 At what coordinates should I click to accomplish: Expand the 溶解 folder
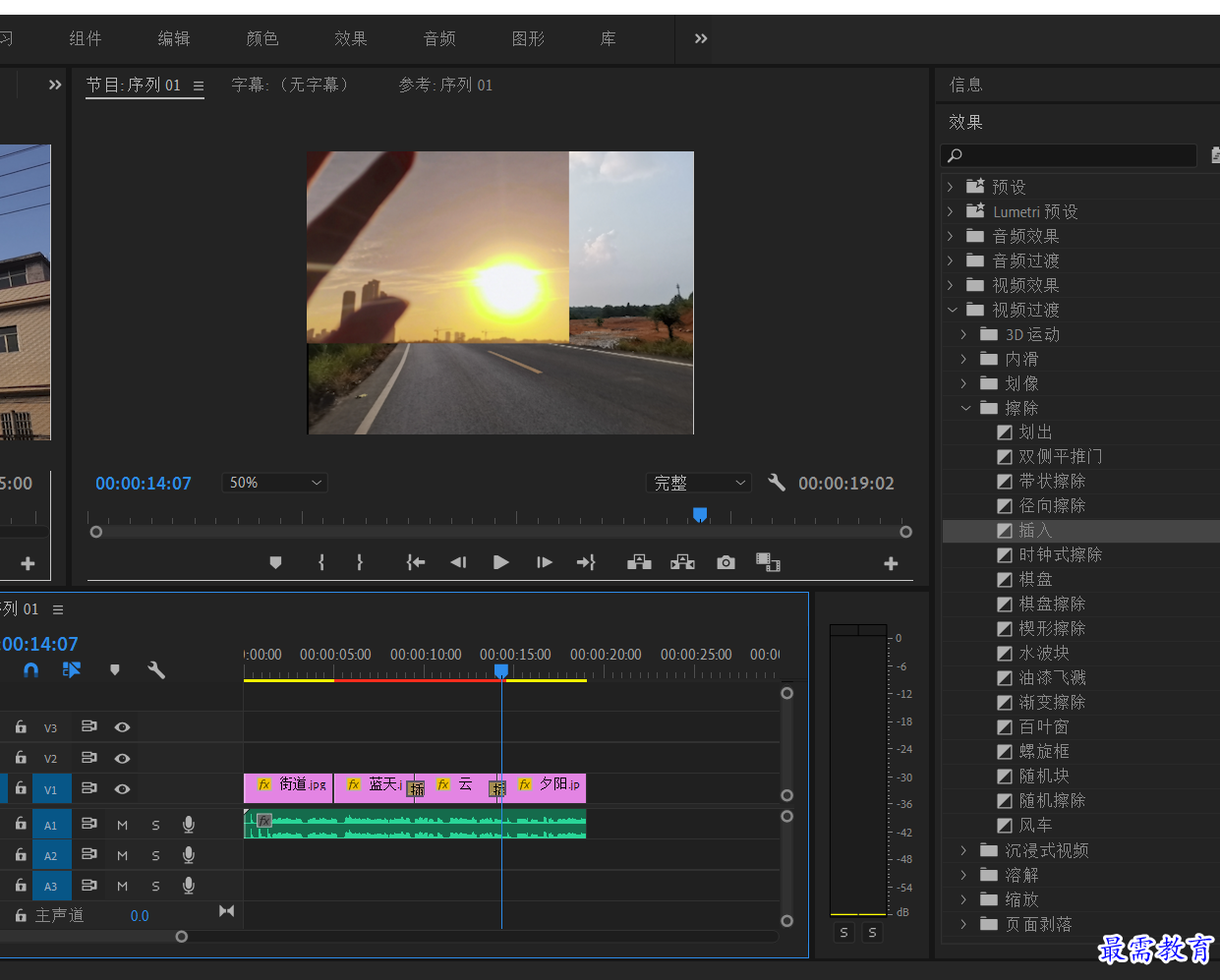(x=963, y=875)
